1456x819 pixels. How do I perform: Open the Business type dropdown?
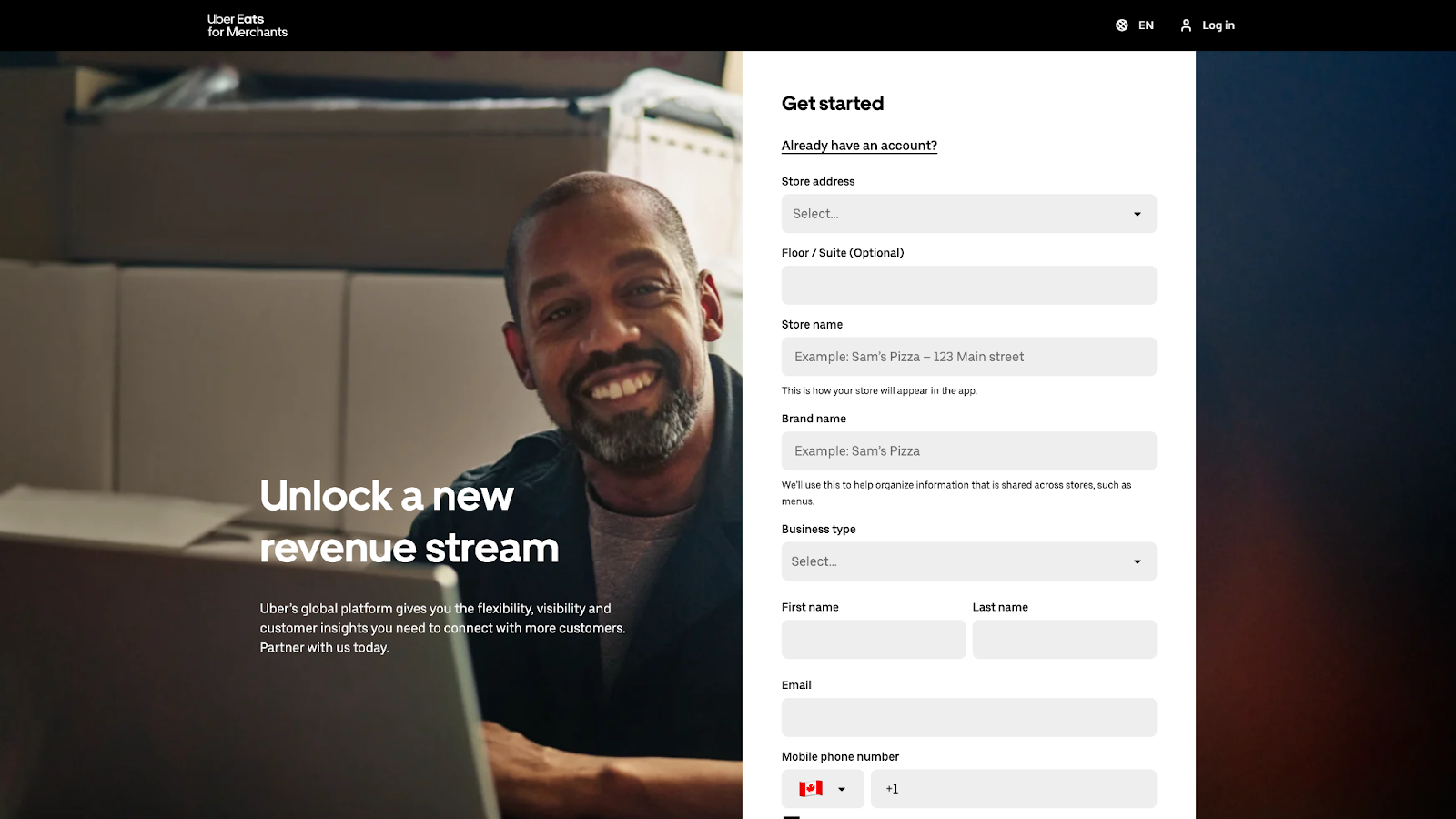coord(968,561)
